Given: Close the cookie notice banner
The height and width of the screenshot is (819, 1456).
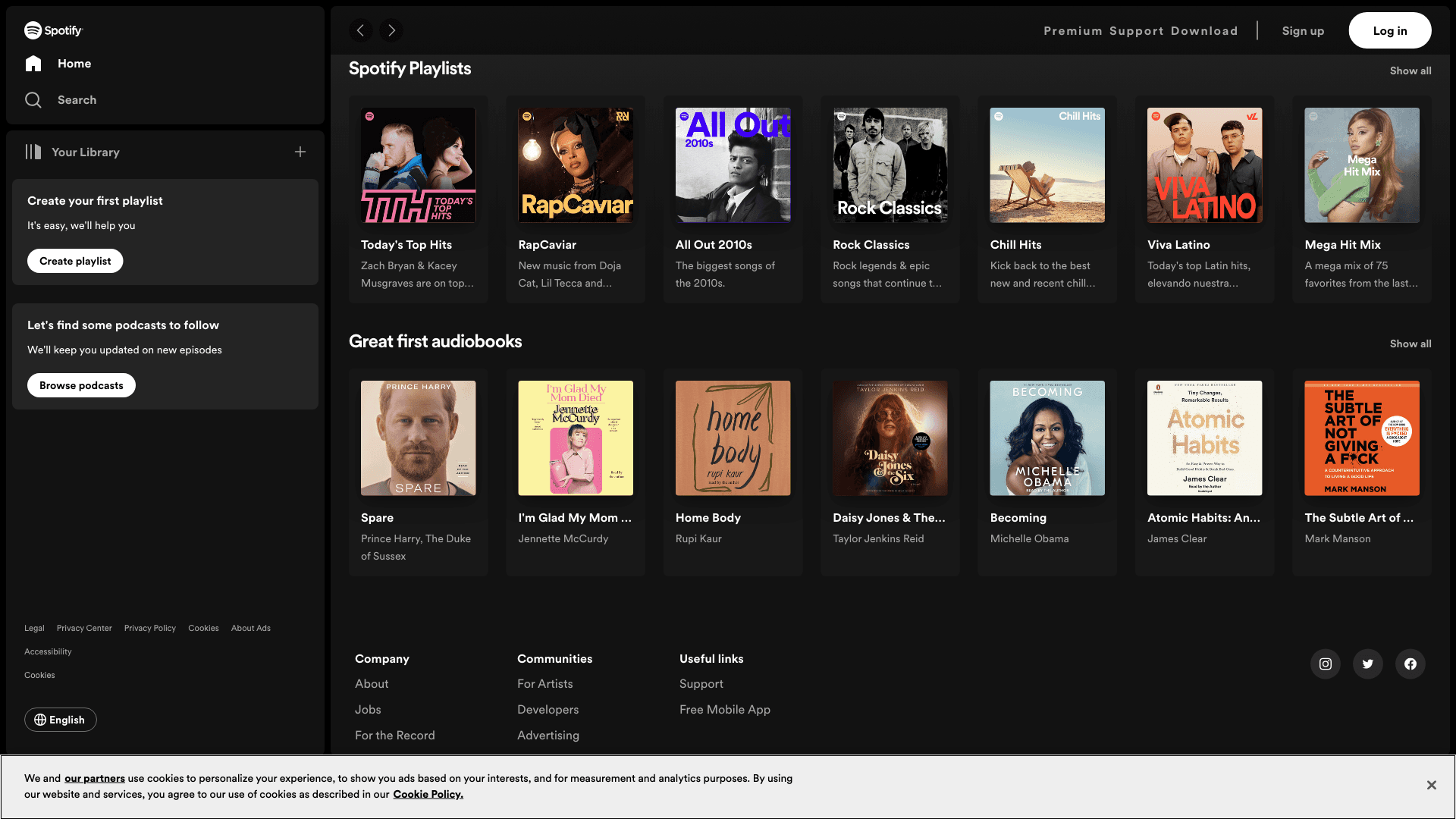Looking at the screenshot, I should pos(1431,785).
